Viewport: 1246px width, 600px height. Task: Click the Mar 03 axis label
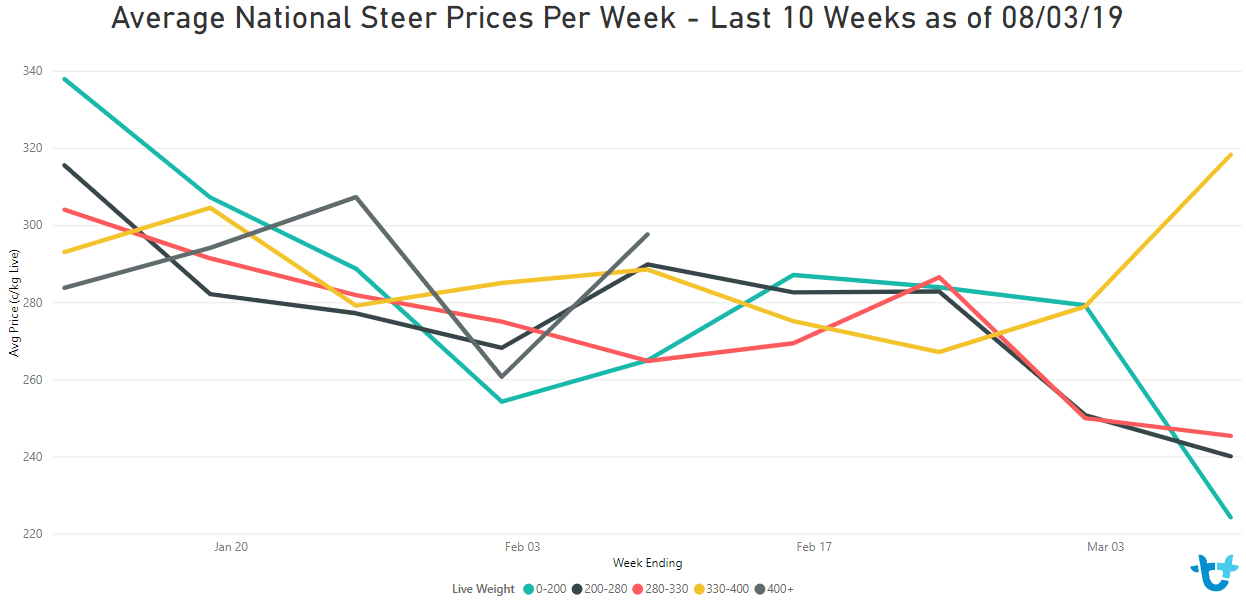pos(1105,547)
